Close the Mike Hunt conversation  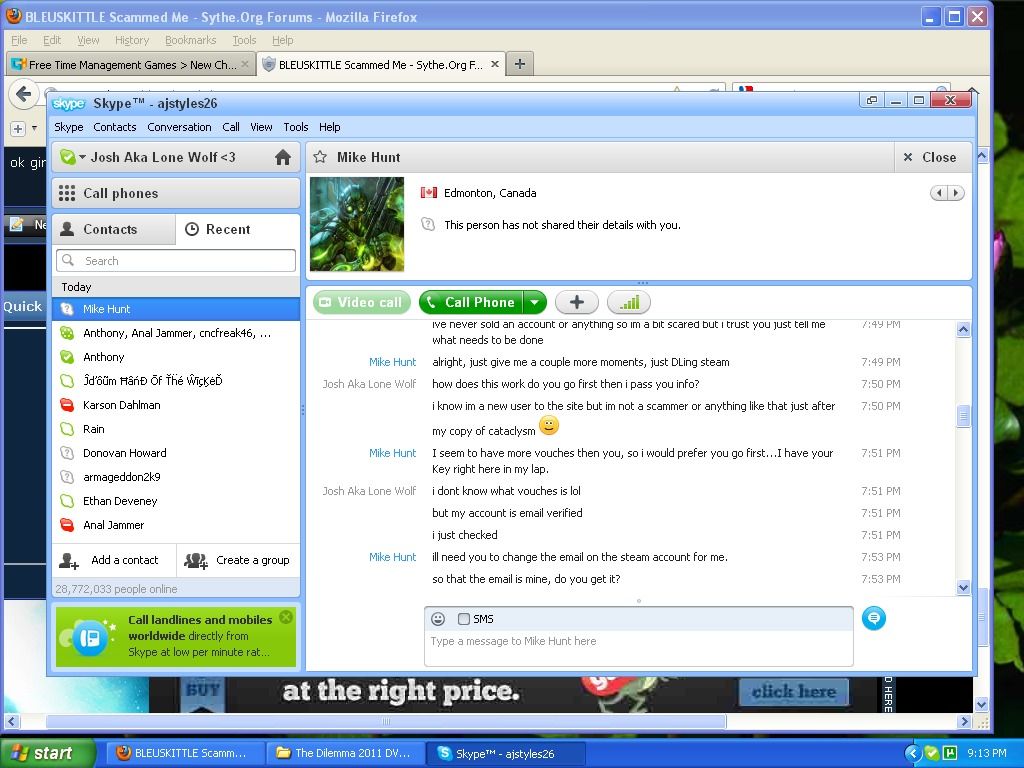(933, 157)
